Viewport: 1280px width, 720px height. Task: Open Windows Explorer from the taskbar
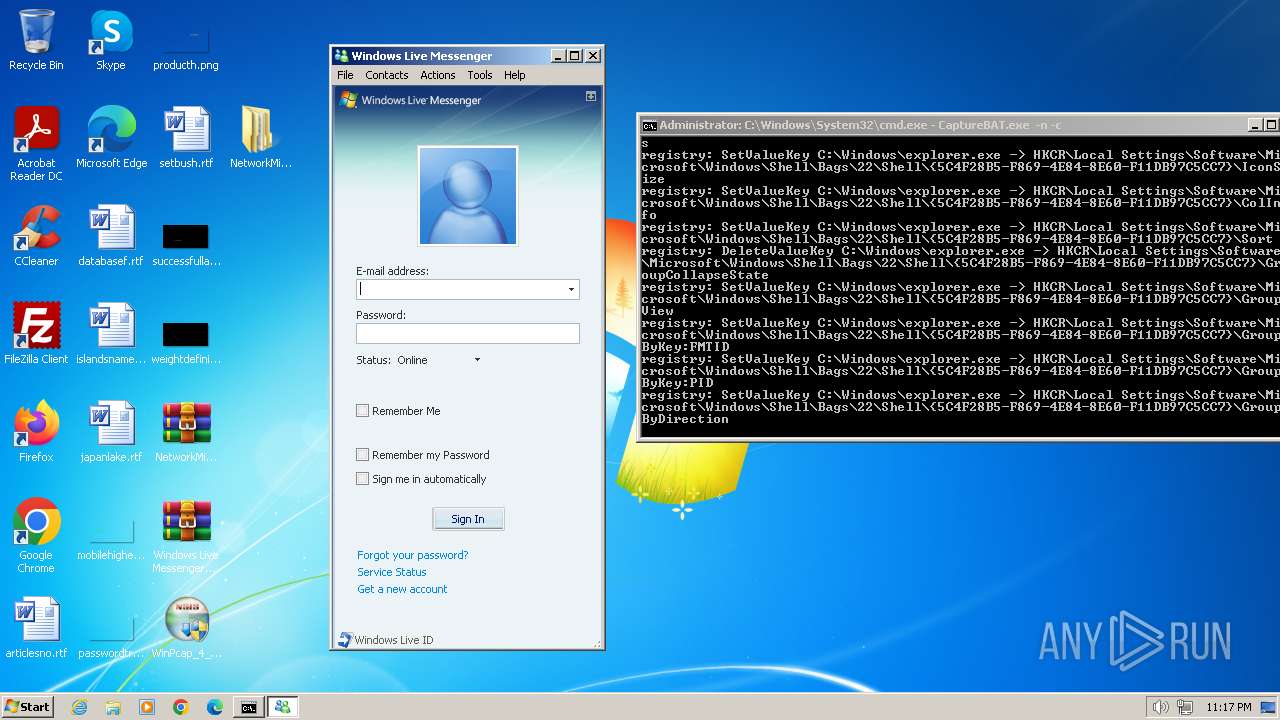(x=113, y=707)
